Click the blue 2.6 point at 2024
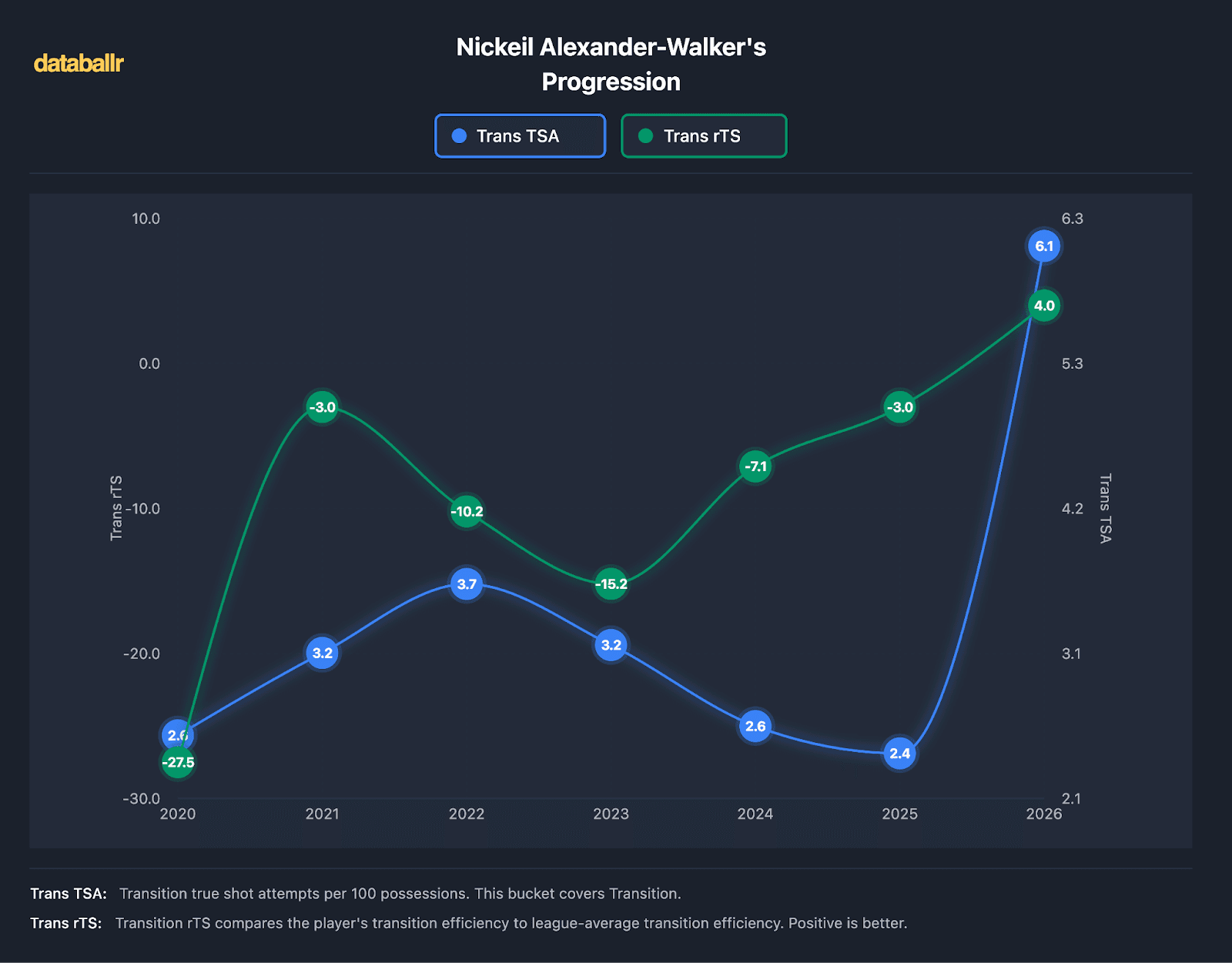Screen dimensions: 1232x963 [755, 726]
